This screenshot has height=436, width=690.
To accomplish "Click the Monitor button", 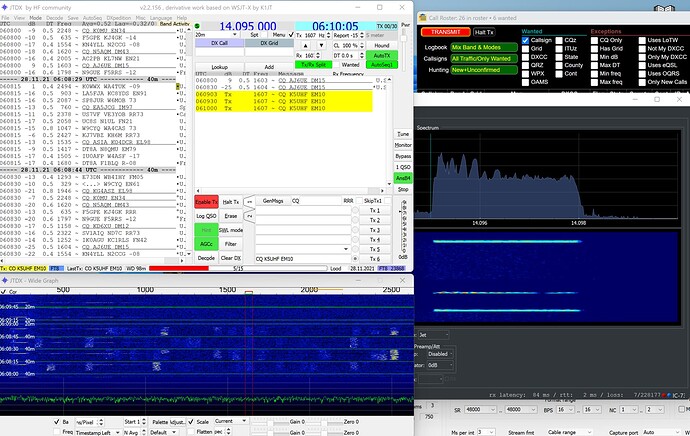I will (x=403, y=145).
